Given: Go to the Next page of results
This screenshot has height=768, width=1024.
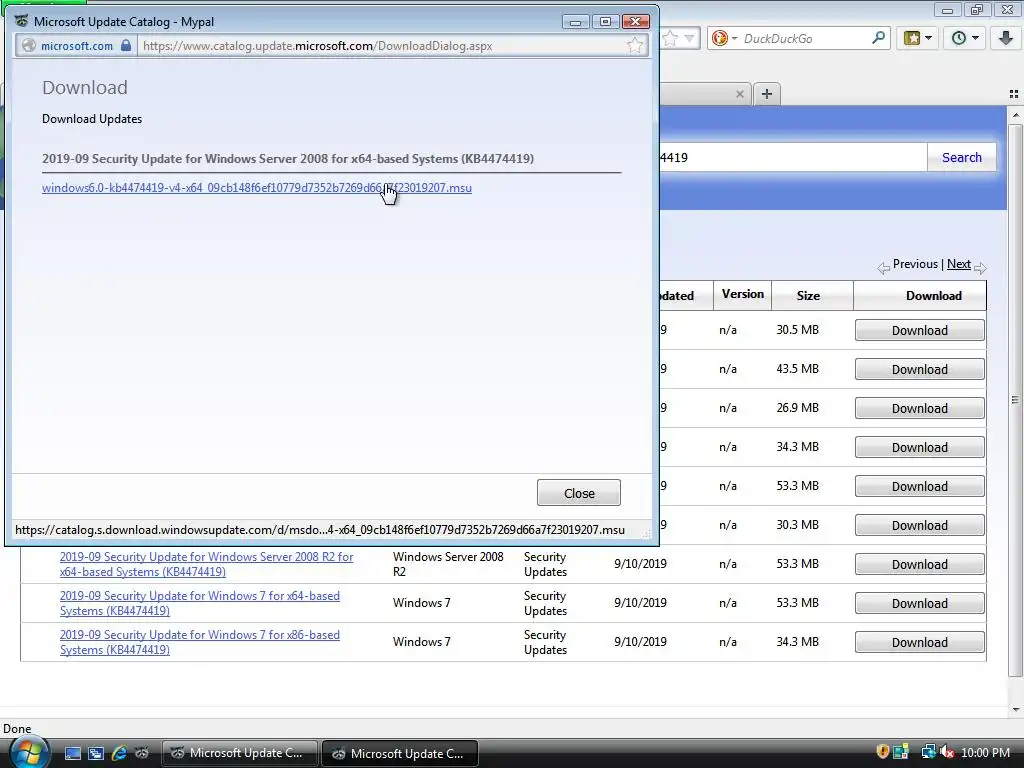Looking at the screenshot, I should (x=959, y=264).
